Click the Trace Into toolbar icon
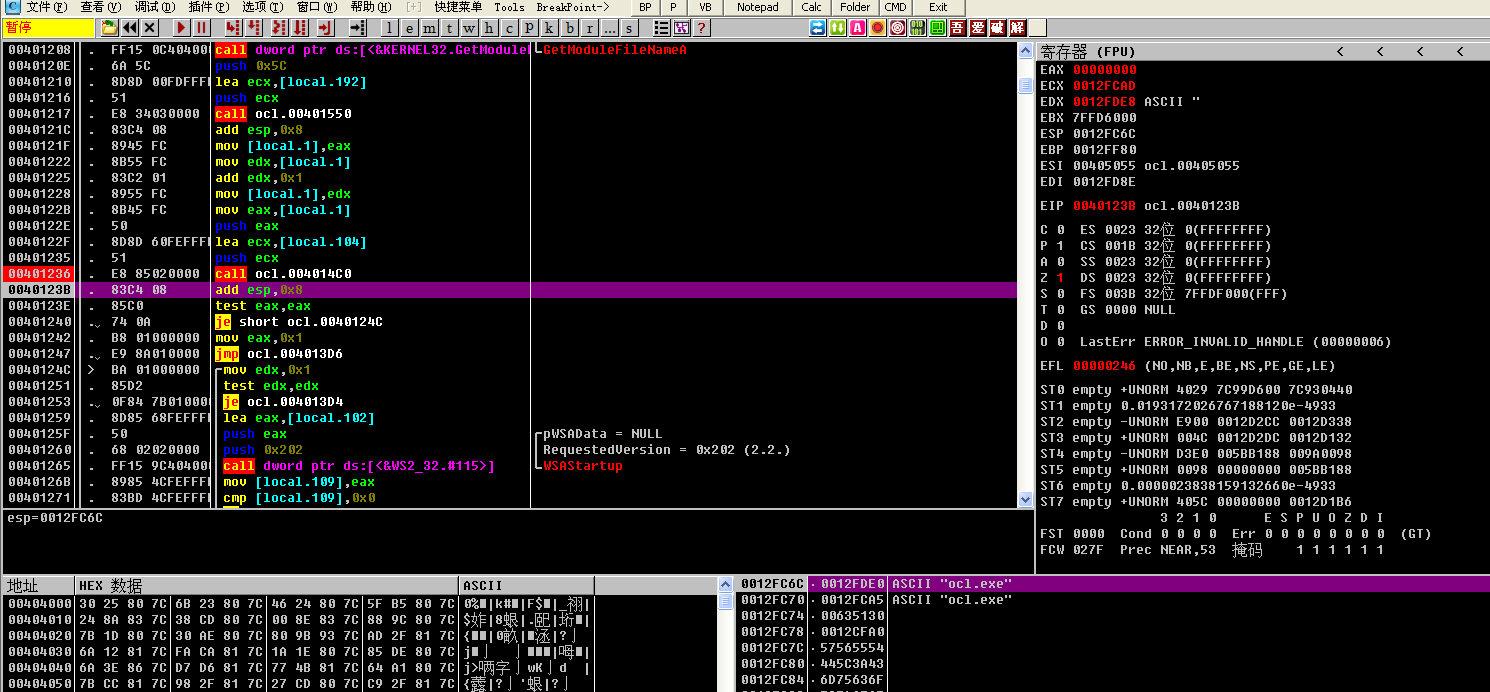The height and width of the screenshot is (692, 1490). point(279,27)
